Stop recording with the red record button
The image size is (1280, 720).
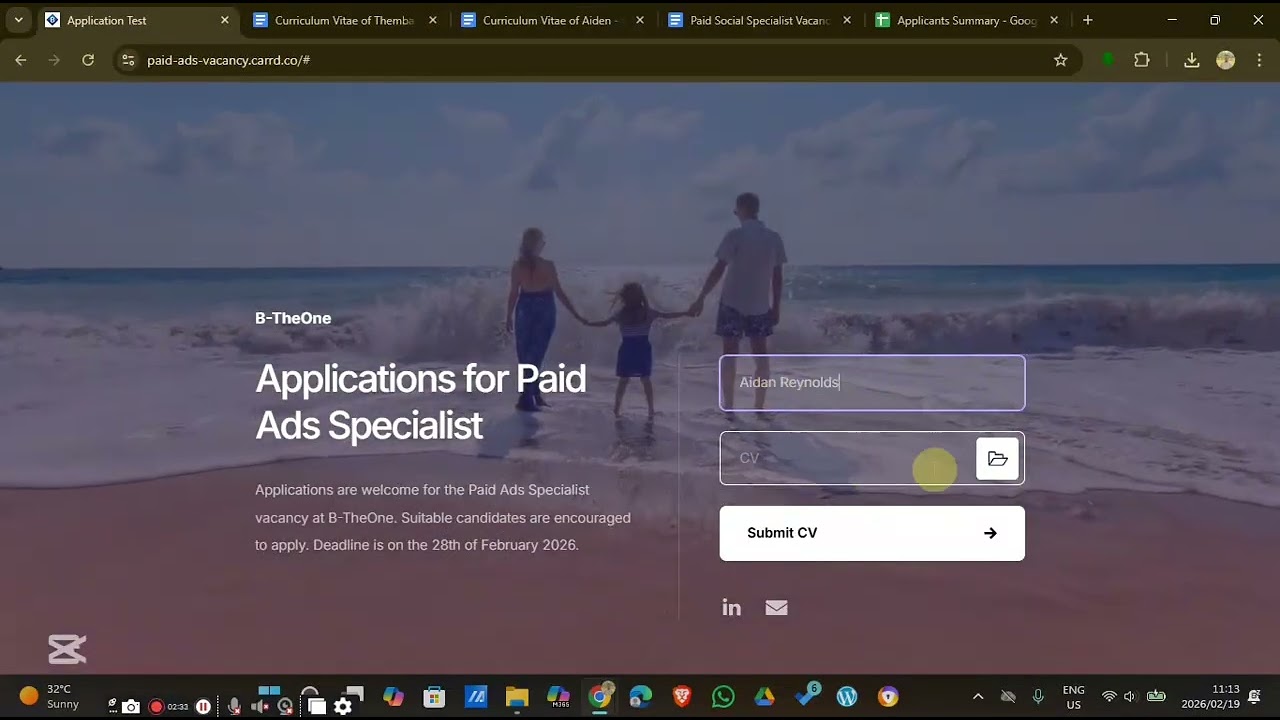point(156,707)
